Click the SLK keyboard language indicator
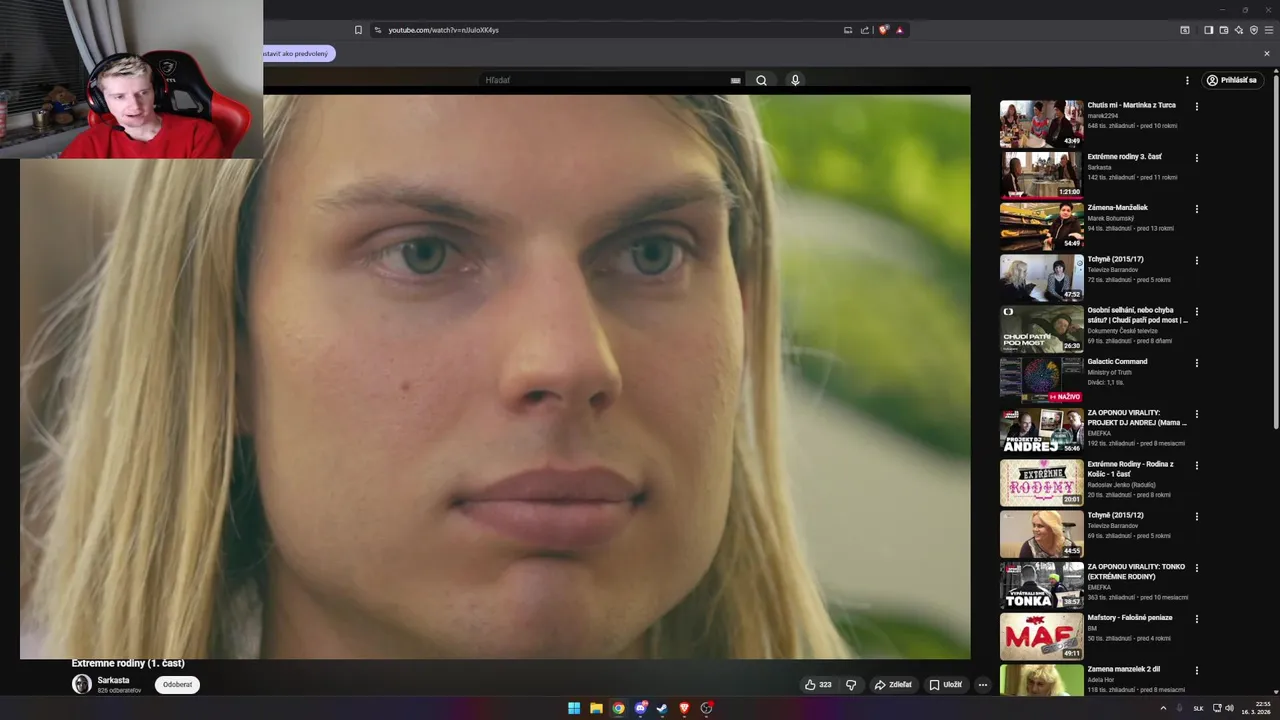Image resolution: width=1280 pixels, height=720 pixels. tap(1198, 708)
